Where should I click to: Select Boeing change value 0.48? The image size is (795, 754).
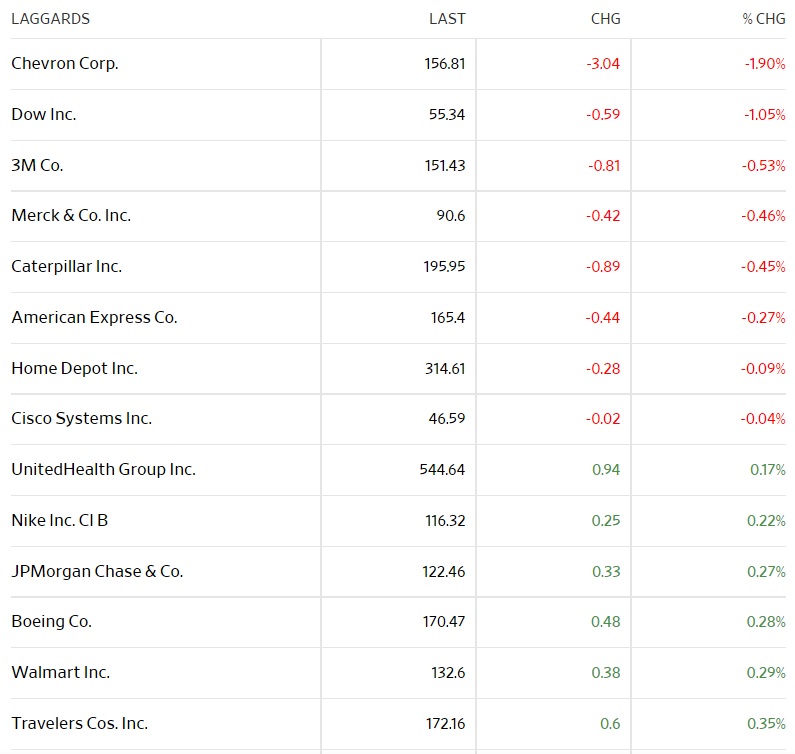coord(605,622)
